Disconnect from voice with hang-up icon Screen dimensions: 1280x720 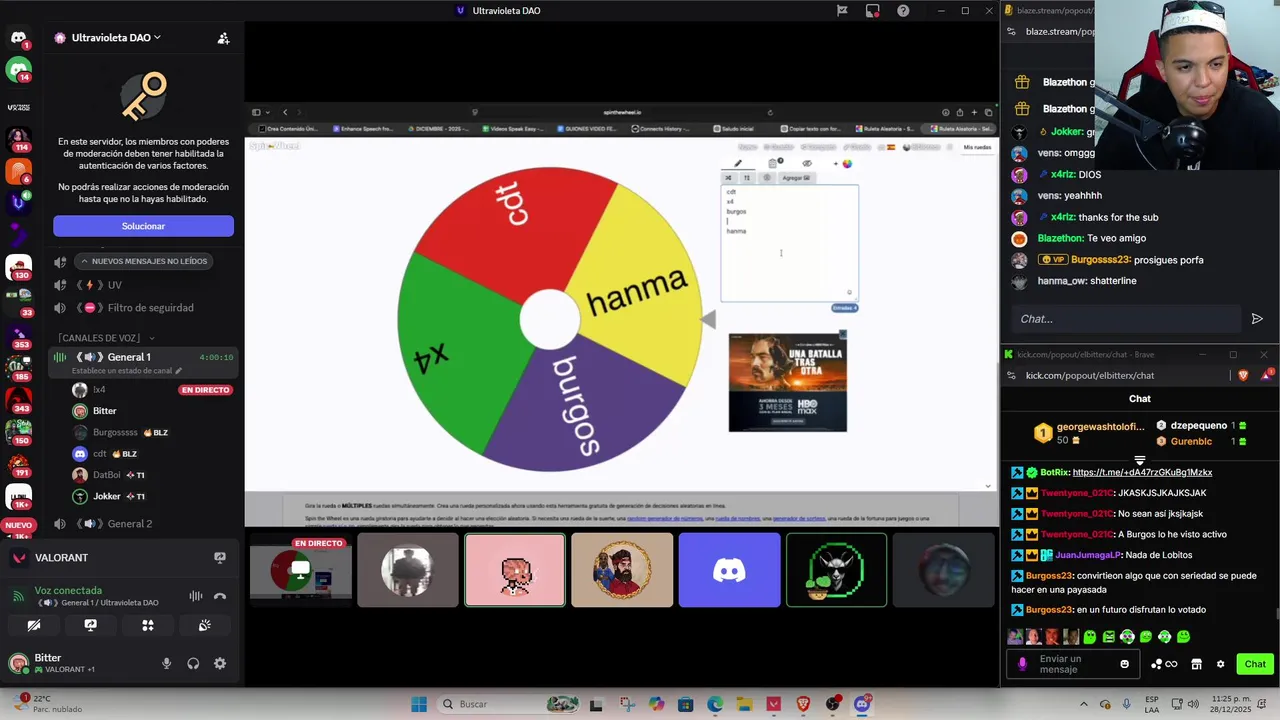(x=220, y=596)
